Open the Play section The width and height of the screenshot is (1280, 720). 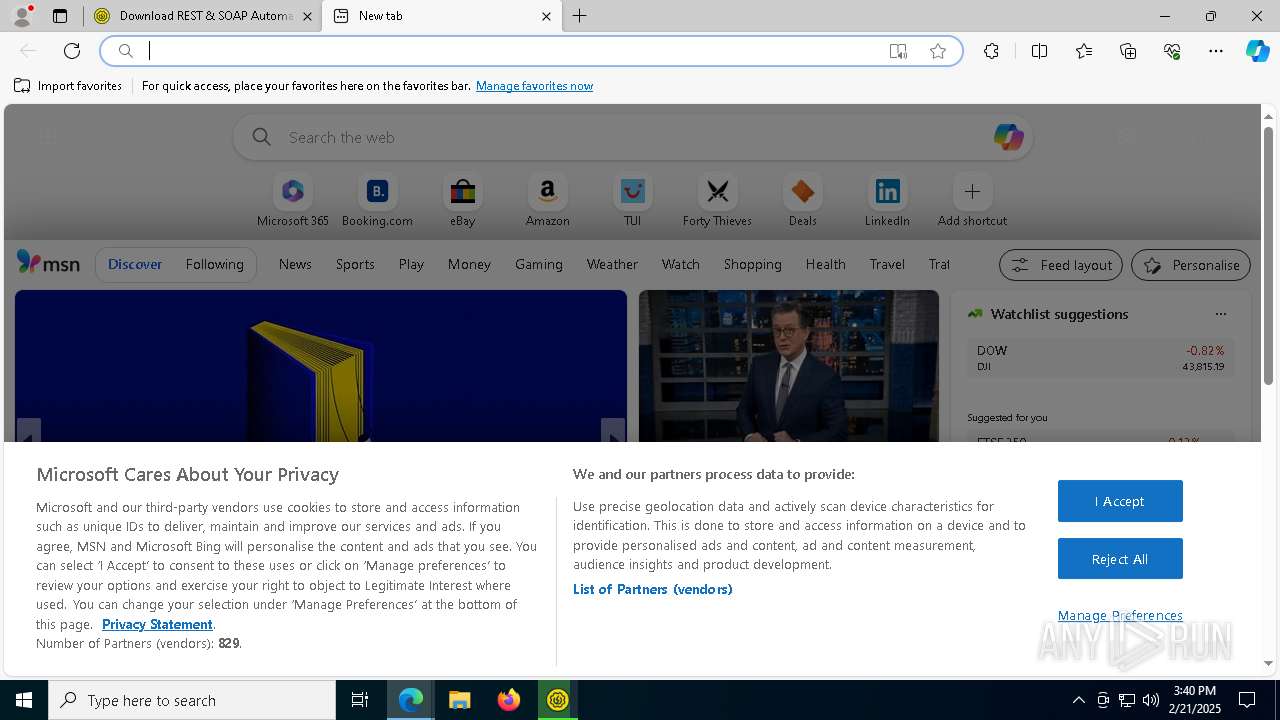[411, 264]
